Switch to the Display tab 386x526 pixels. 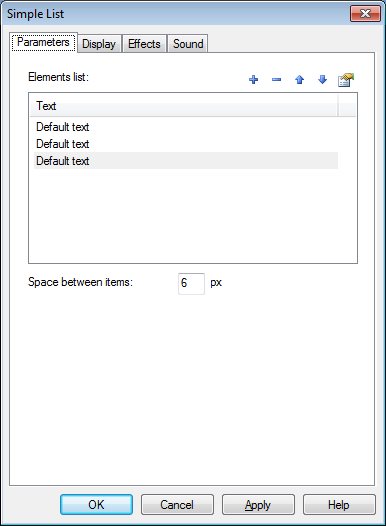(x=99, y=44)
